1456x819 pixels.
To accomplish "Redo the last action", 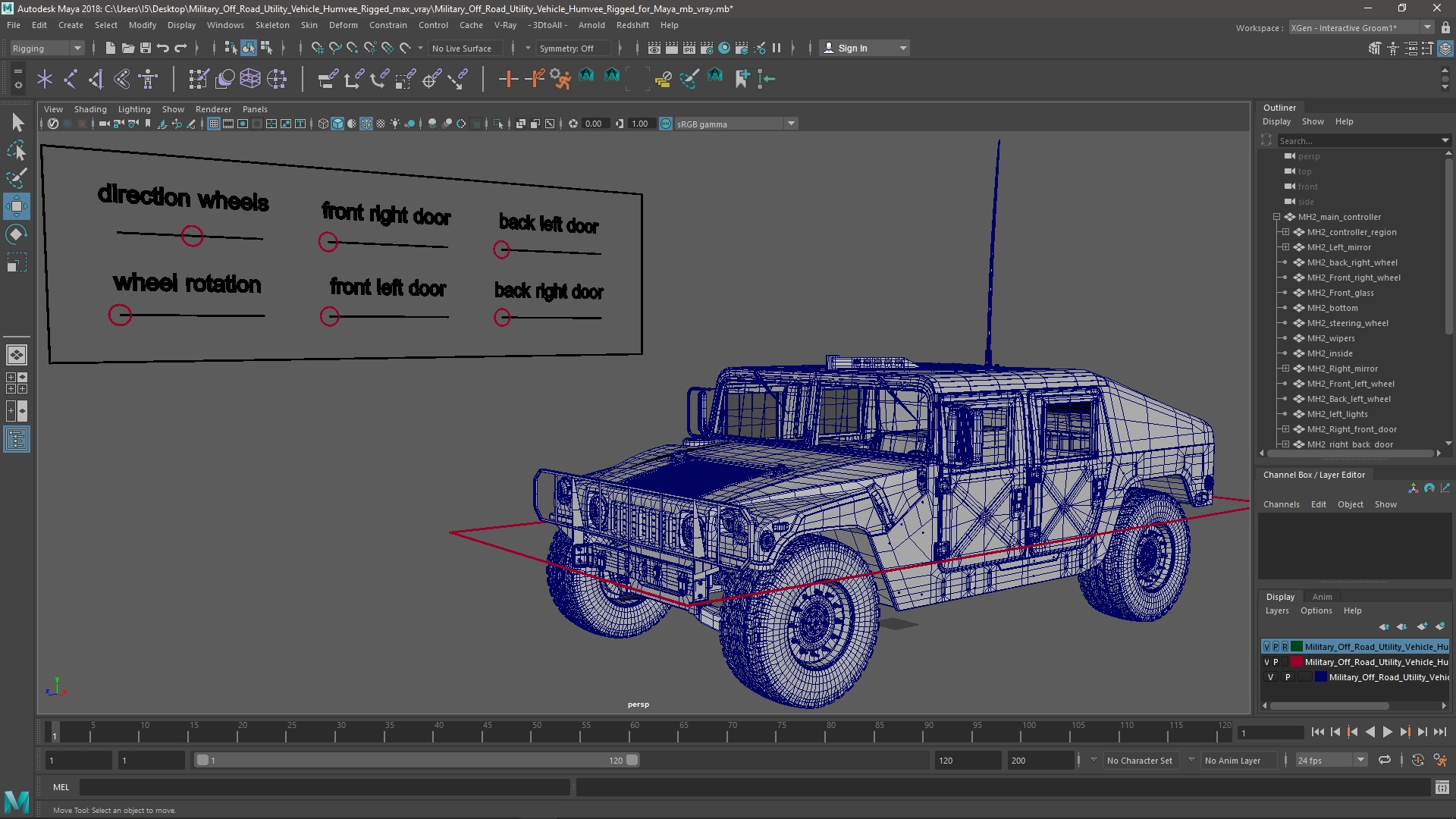I will pos(180,48).
